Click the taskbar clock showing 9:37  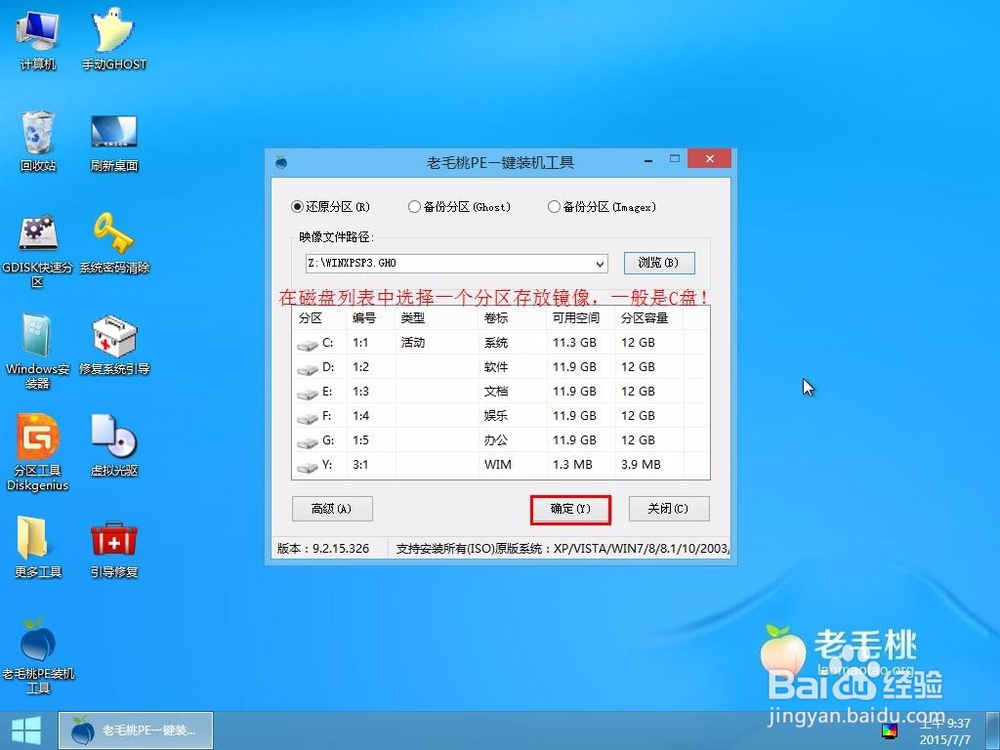(945, 731)
